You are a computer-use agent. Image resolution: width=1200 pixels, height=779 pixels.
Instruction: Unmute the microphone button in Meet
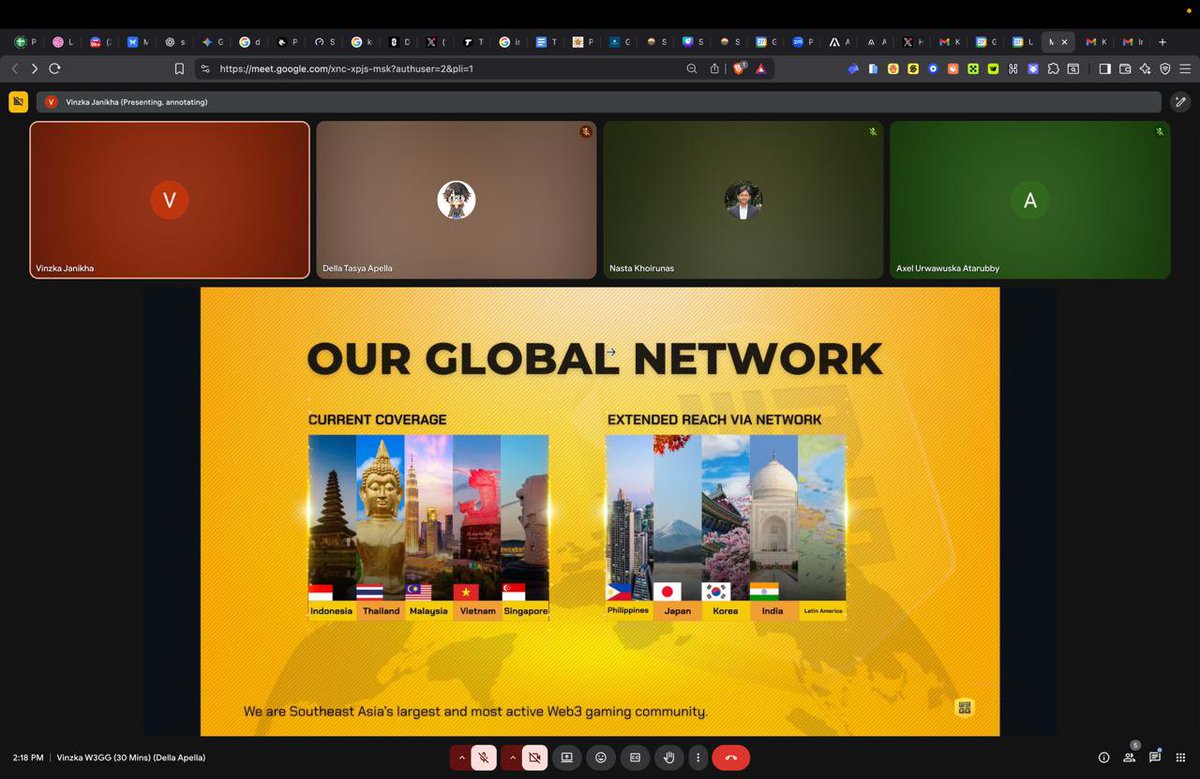click(483, 758)
